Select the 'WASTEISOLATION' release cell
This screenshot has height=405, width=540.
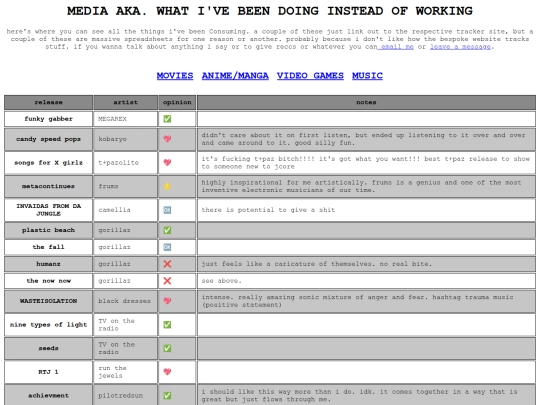(x=49, y=301)
